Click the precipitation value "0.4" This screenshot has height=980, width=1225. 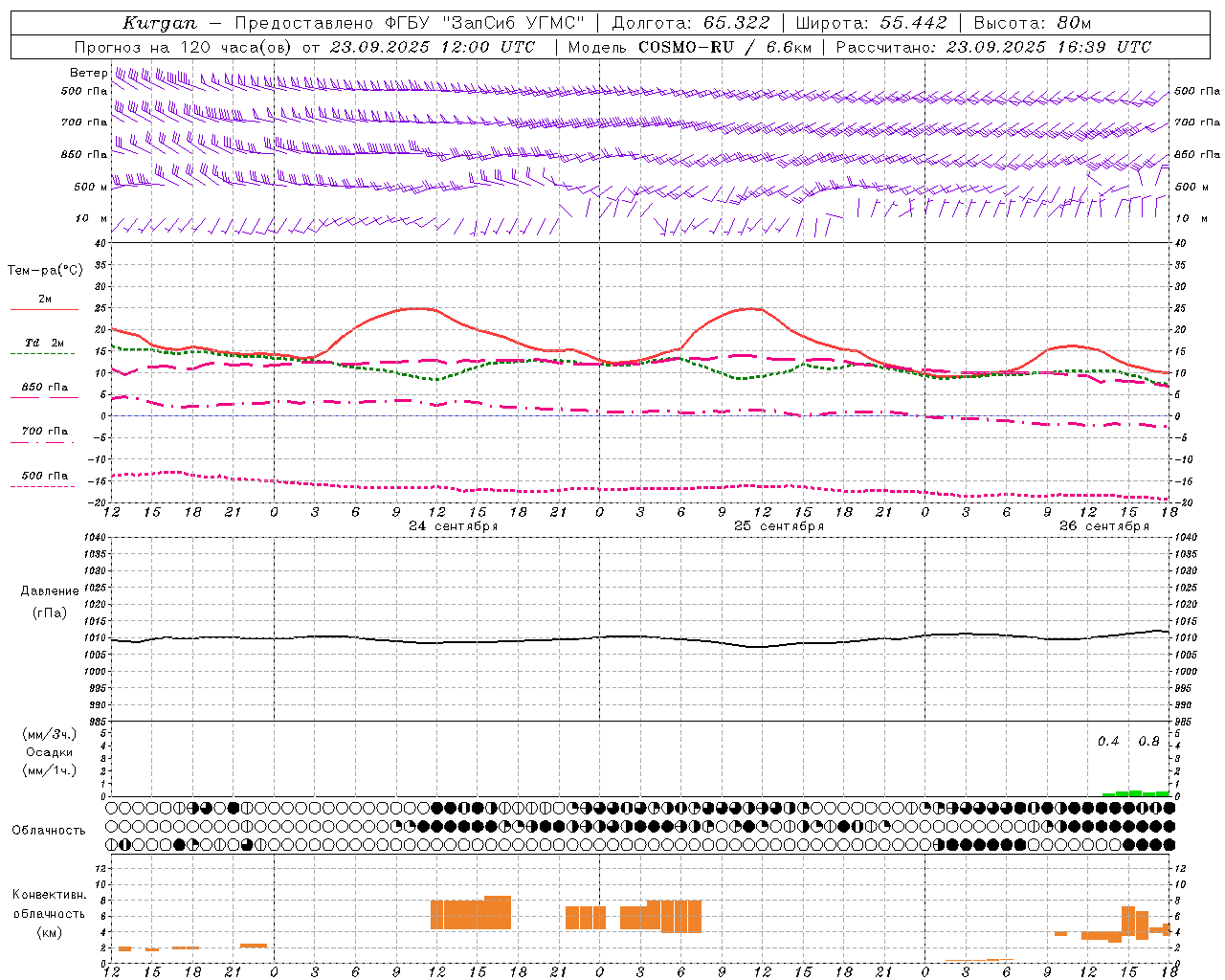pos(1108,742)
